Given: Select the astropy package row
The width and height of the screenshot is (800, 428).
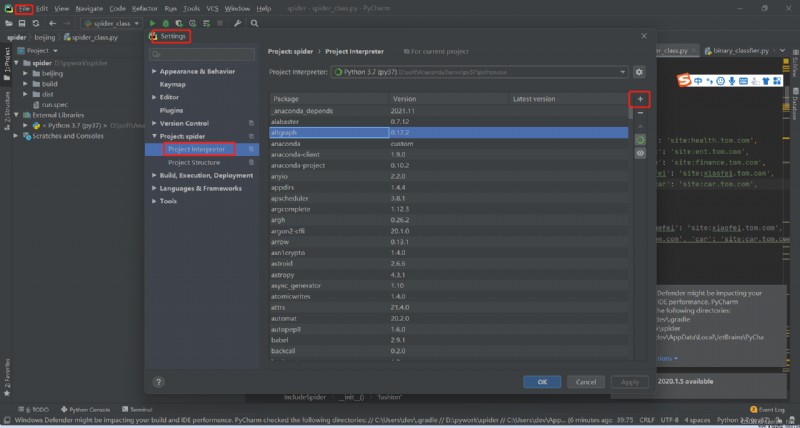Looking at the screenshot, I should (448, 275).
